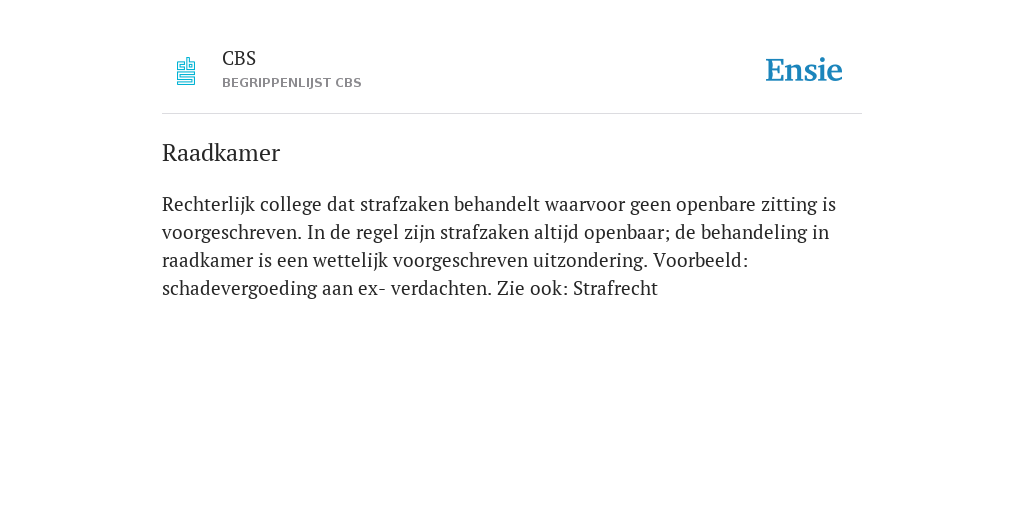1024x512 pixels.
Task: Click the word 'uitzondering' in the text
Action: point(589,261)
